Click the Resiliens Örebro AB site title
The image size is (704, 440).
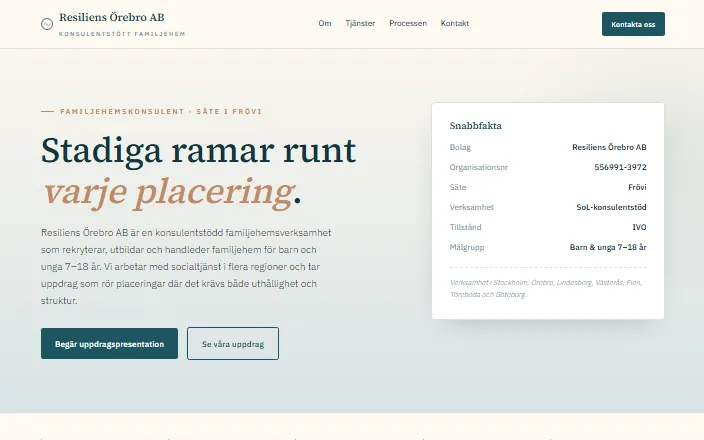click(x=111, y=17)
